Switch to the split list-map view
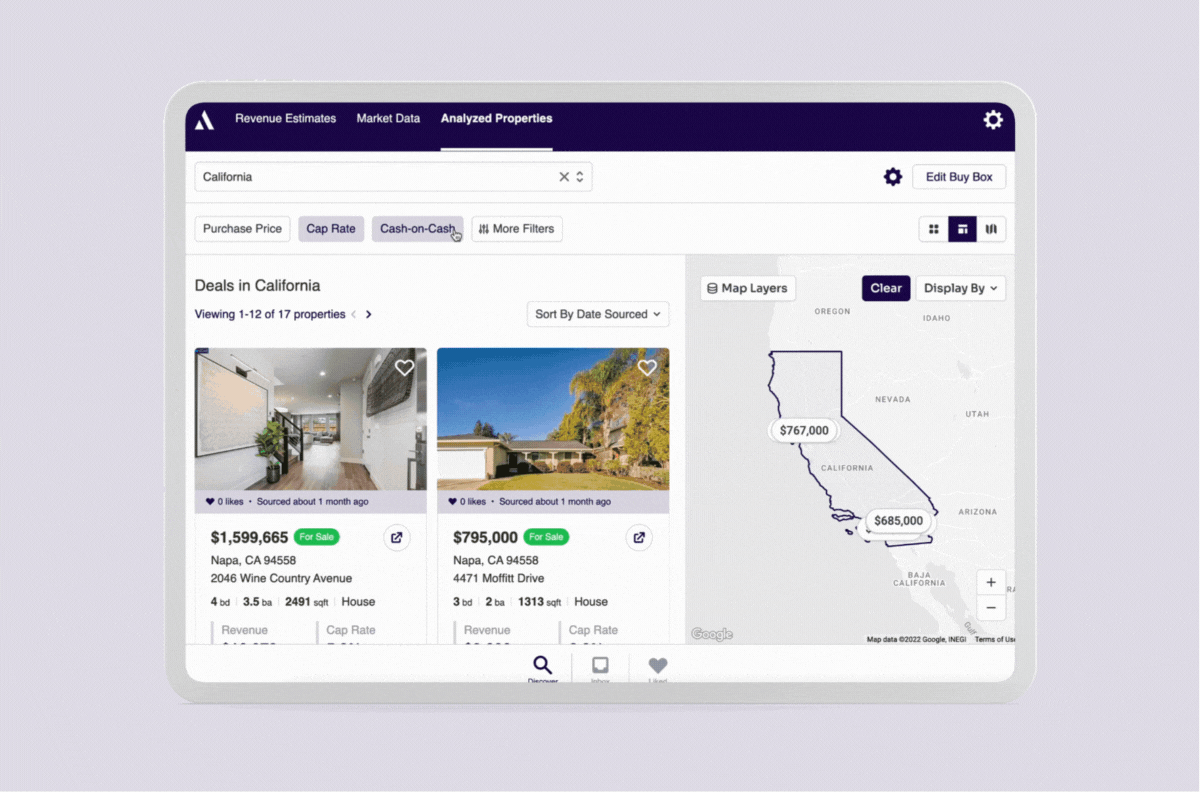Viewport: 1200px width, 792px height. 962,229
